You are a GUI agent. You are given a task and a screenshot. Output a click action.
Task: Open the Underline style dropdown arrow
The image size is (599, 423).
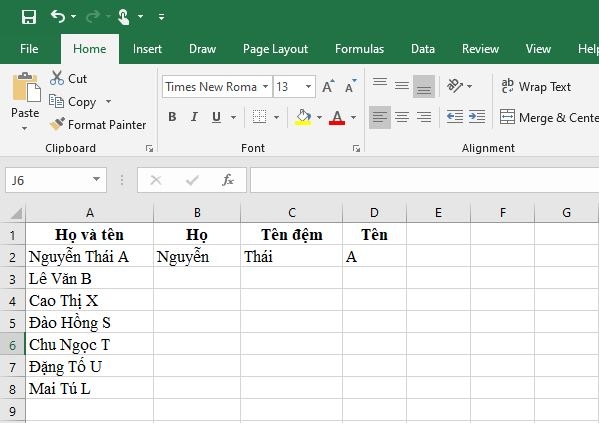[233, 117]
